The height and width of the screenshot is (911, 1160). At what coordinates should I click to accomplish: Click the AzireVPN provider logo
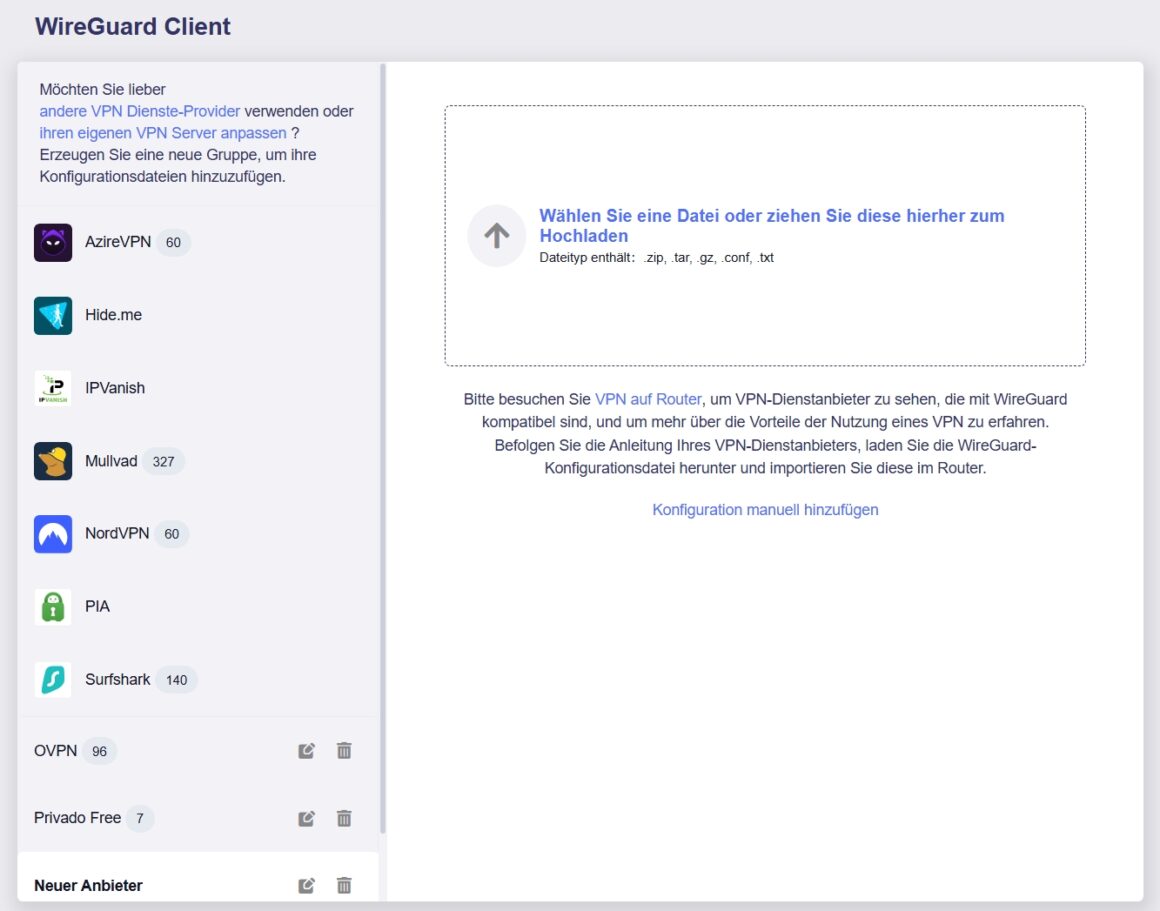point(53,243)
